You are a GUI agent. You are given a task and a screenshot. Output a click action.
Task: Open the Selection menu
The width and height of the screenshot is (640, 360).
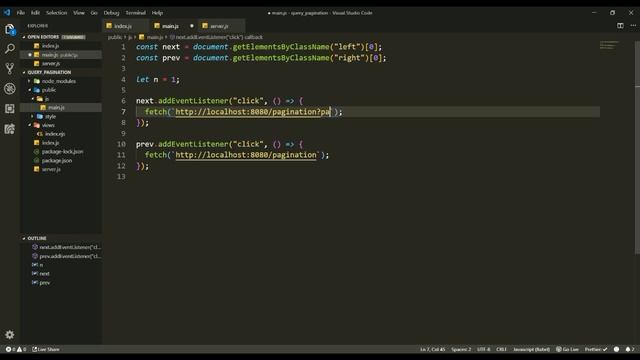pos(56,13)
